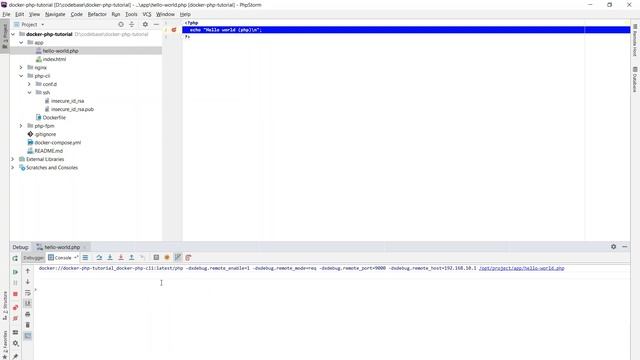
Task: Click Collapse All in Project panel
Action: [131, 24]
